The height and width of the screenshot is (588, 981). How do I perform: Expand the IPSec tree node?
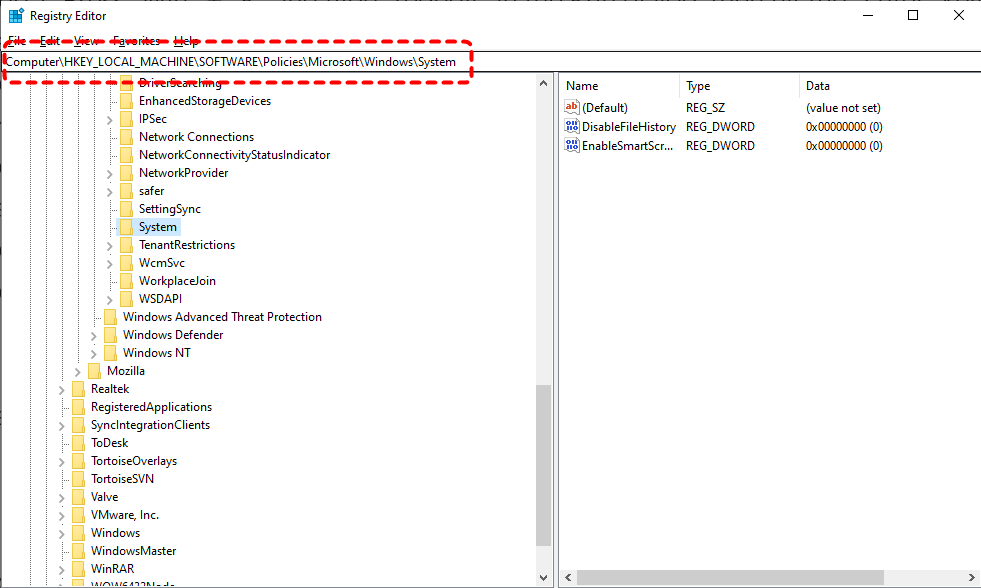point(110,119)
